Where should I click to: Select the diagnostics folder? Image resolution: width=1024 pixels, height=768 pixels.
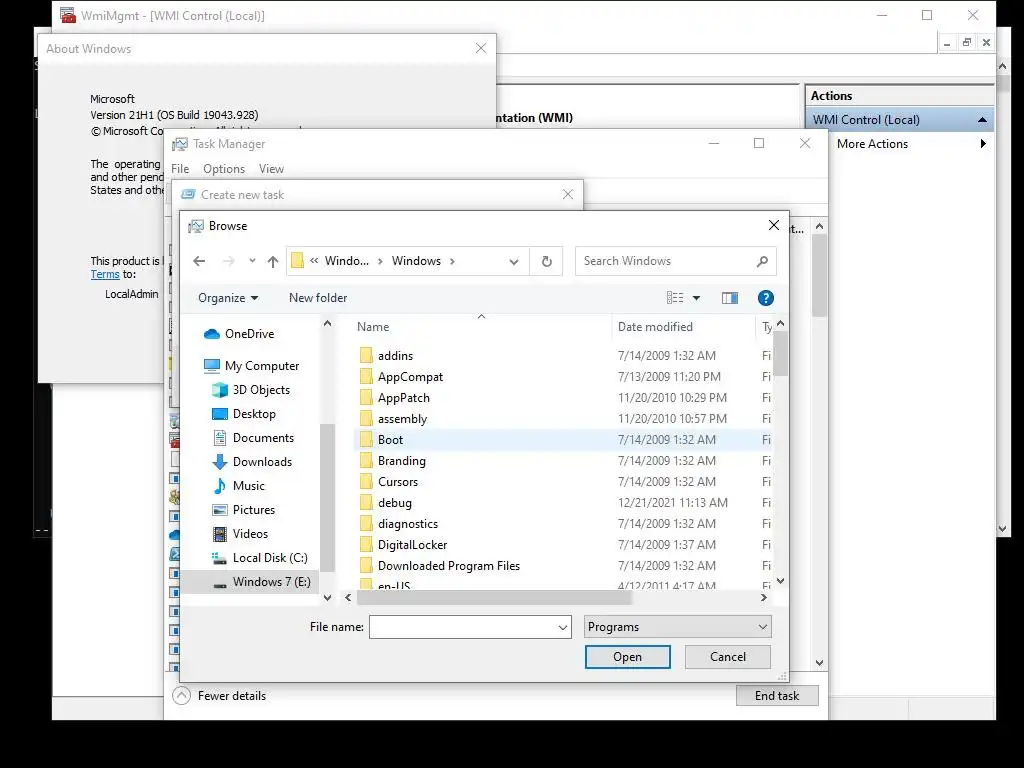[408, 524]
